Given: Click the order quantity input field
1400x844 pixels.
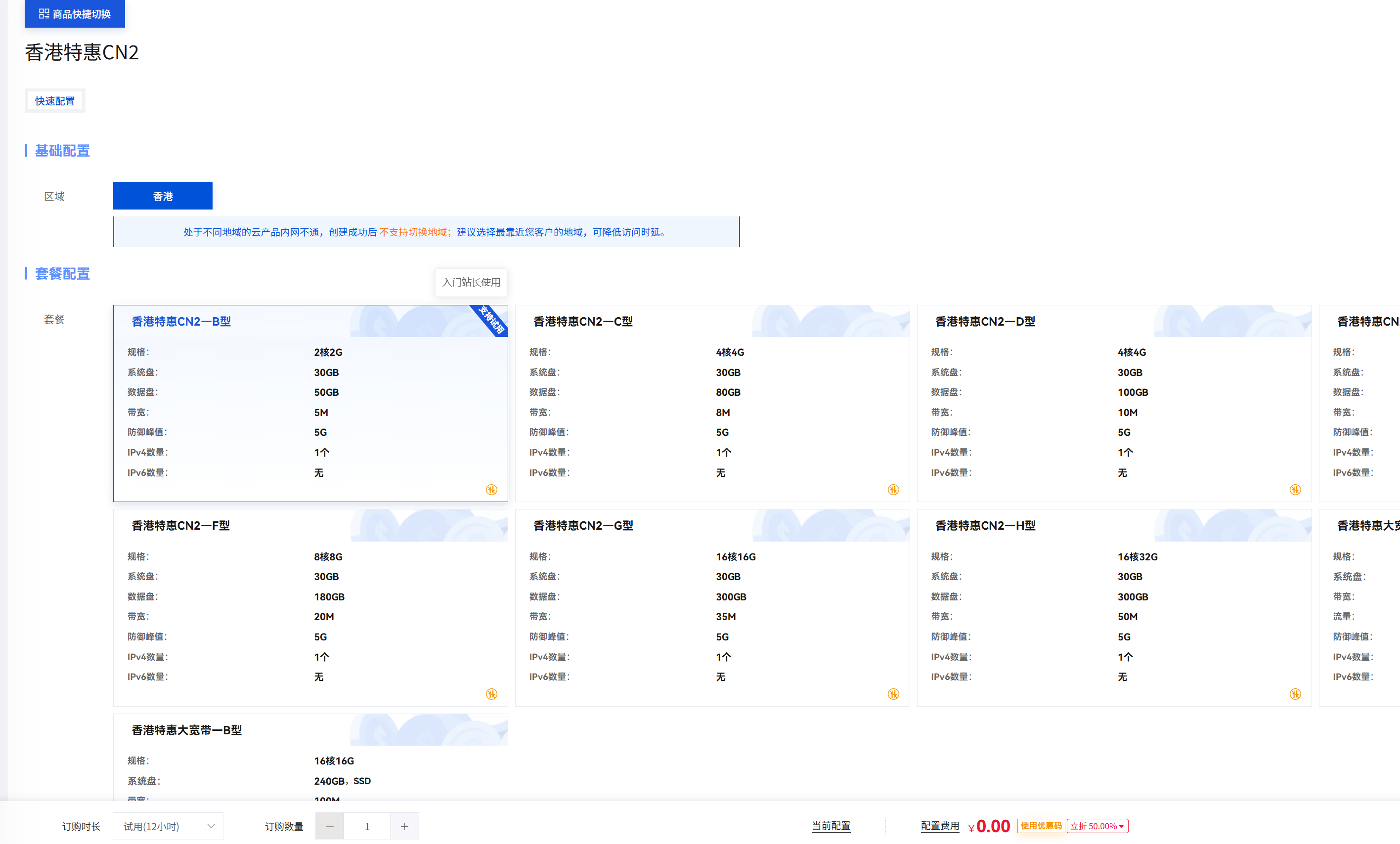Looking at the screenshot, I should pyautogui.click(x=367, y=826).
